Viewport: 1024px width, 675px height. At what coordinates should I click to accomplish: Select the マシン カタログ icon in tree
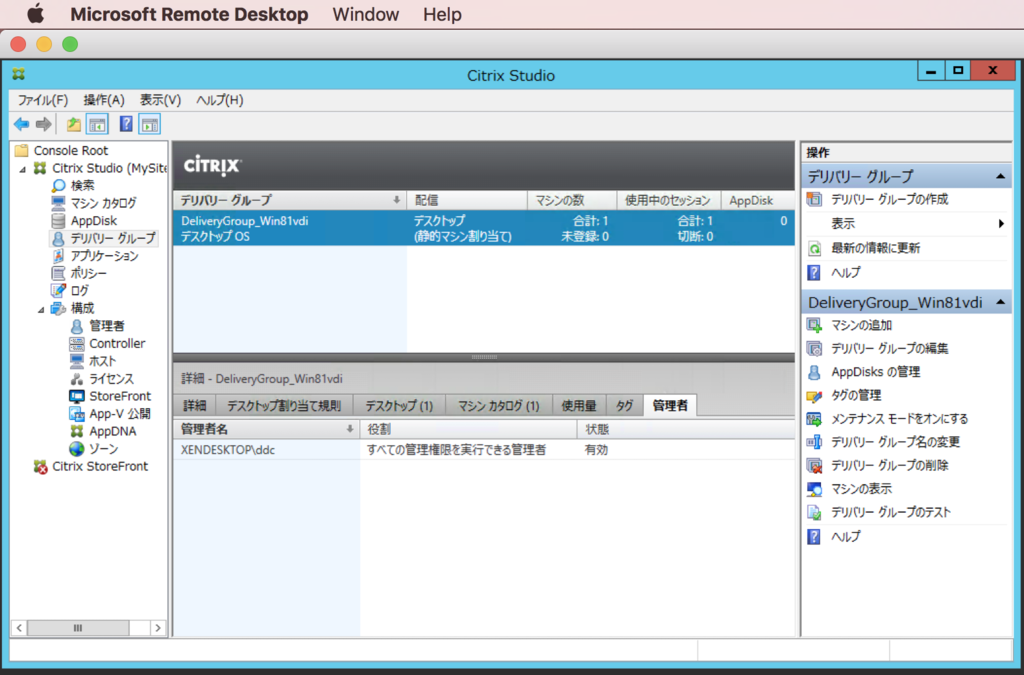[x=59, y=203]
